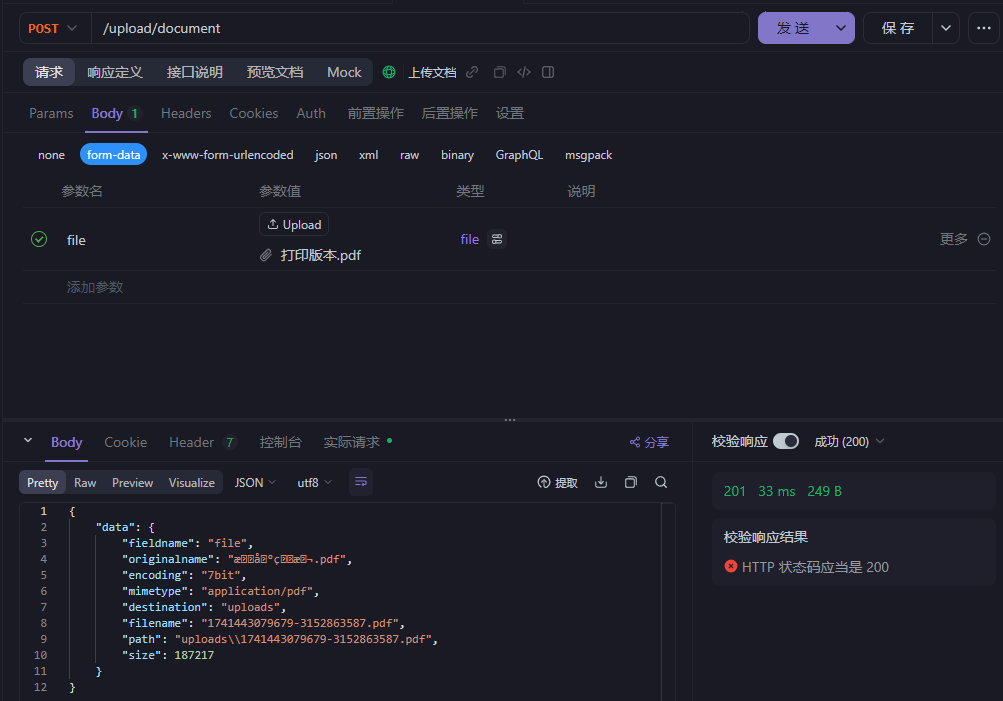
Task: Click the red validation error icon
Action: click(731, 566)
